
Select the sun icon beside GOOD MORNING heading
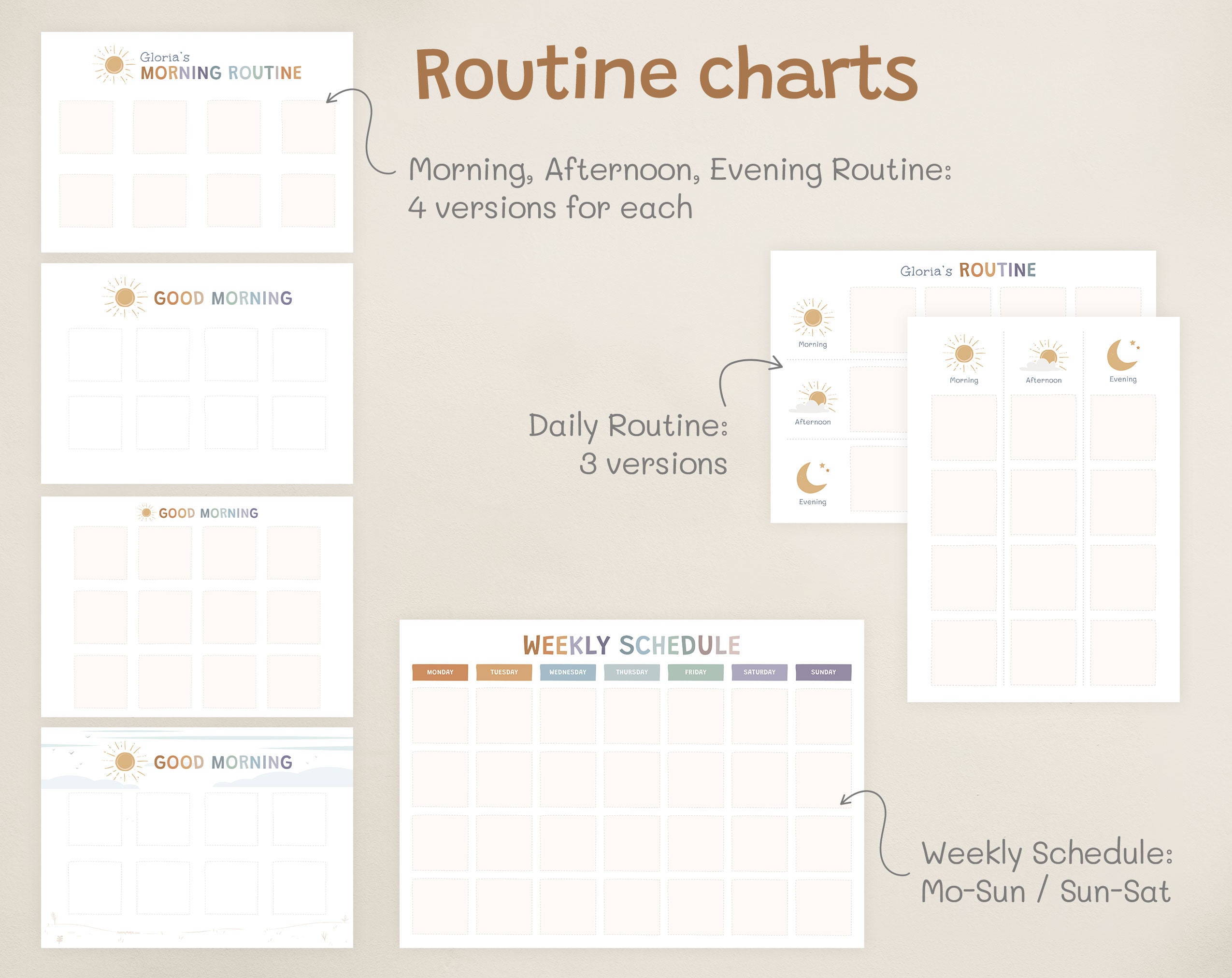click(124, 298)
